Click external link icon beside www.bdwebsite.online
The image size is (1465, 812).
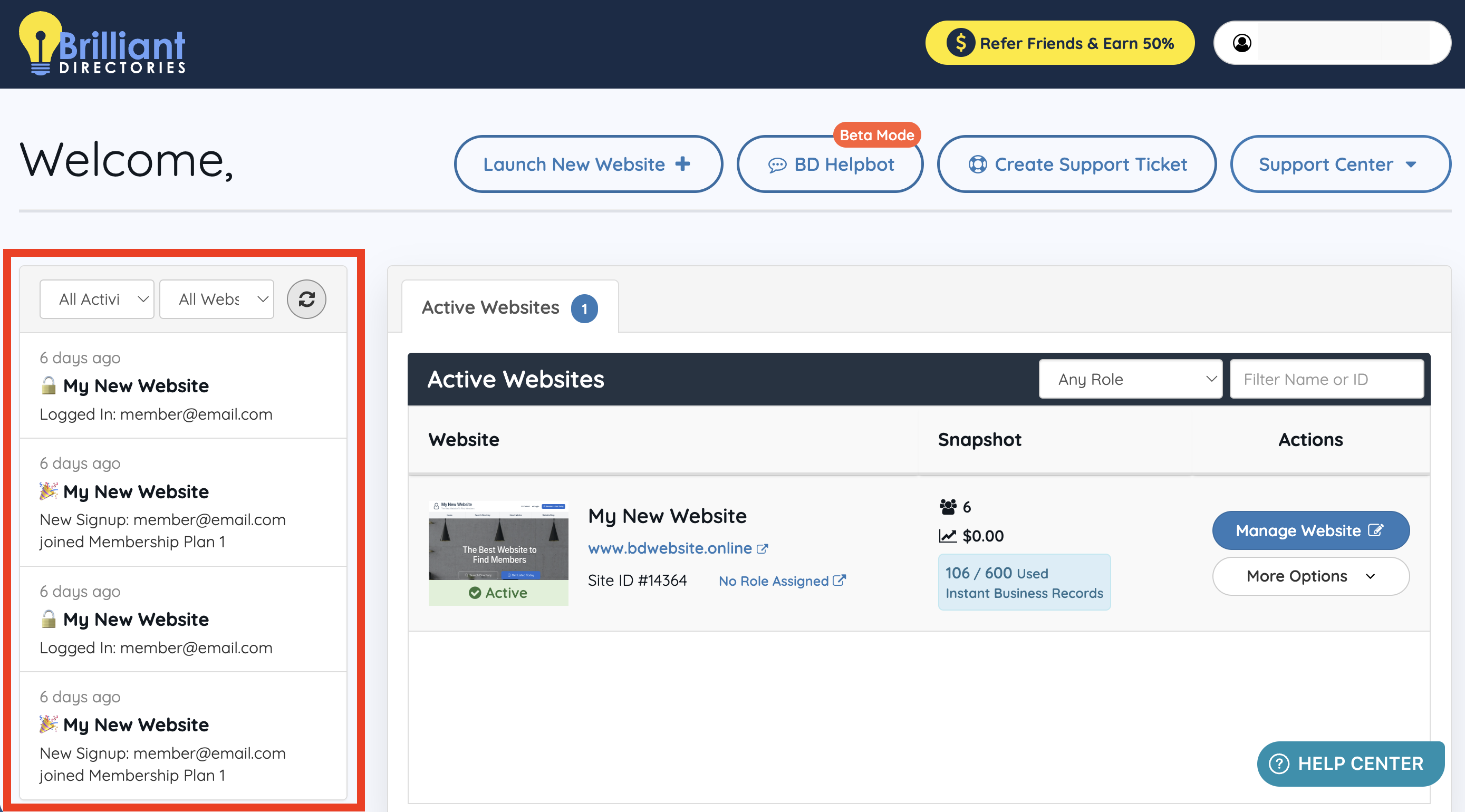pos(762,549)
